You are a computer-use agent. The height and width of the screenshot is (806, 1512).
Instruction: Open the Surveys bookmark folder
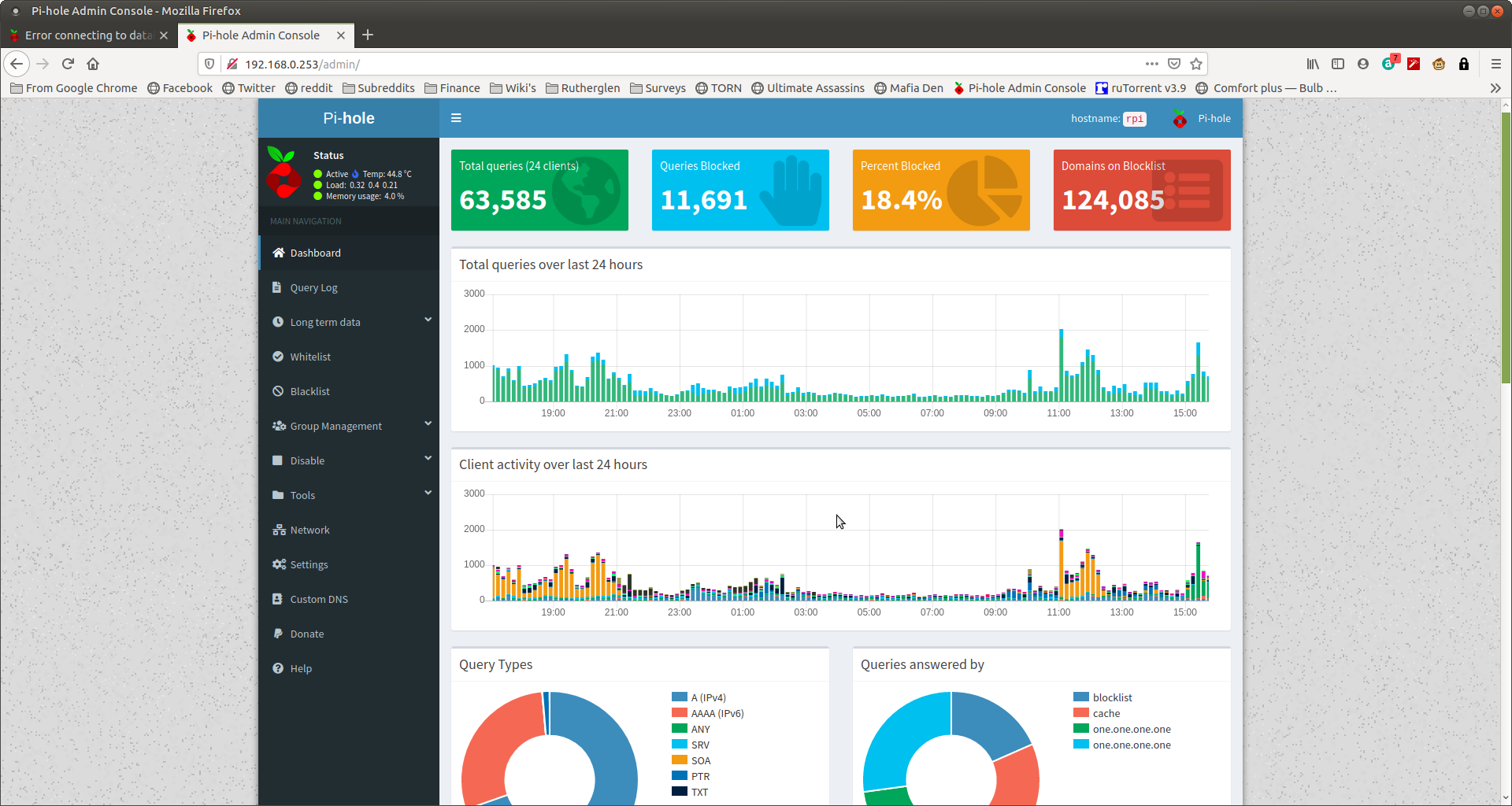pos(658,88)
